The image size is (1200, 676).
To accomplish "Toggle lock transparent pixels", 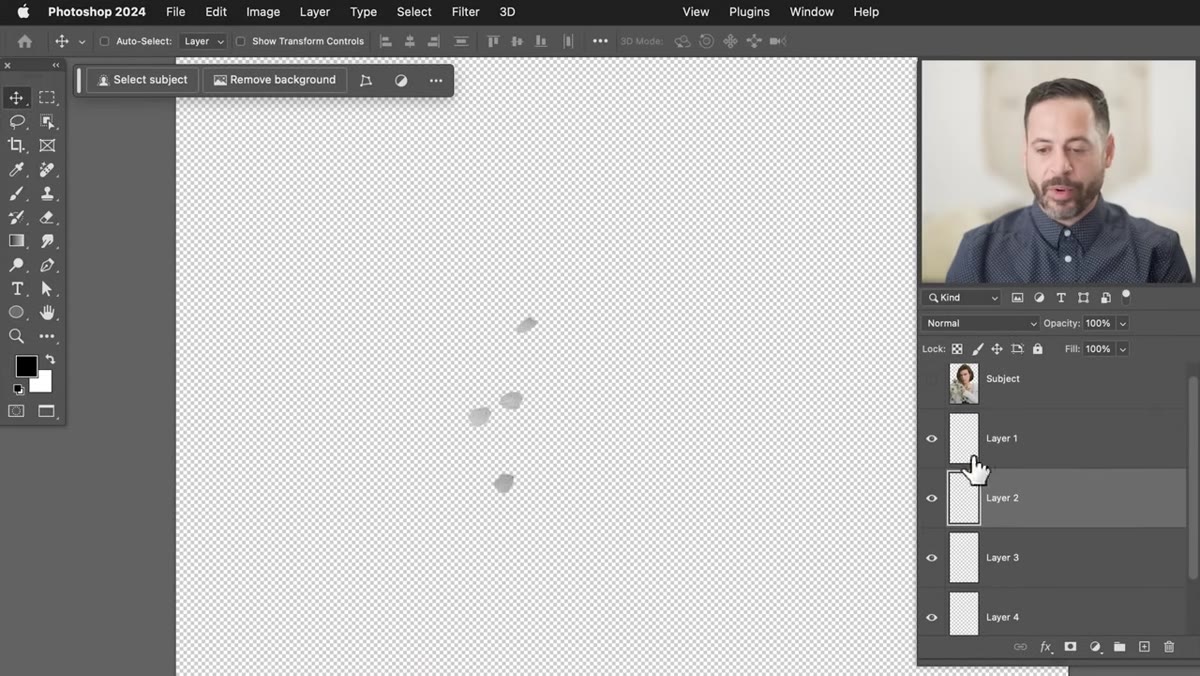I will (957, 349).
